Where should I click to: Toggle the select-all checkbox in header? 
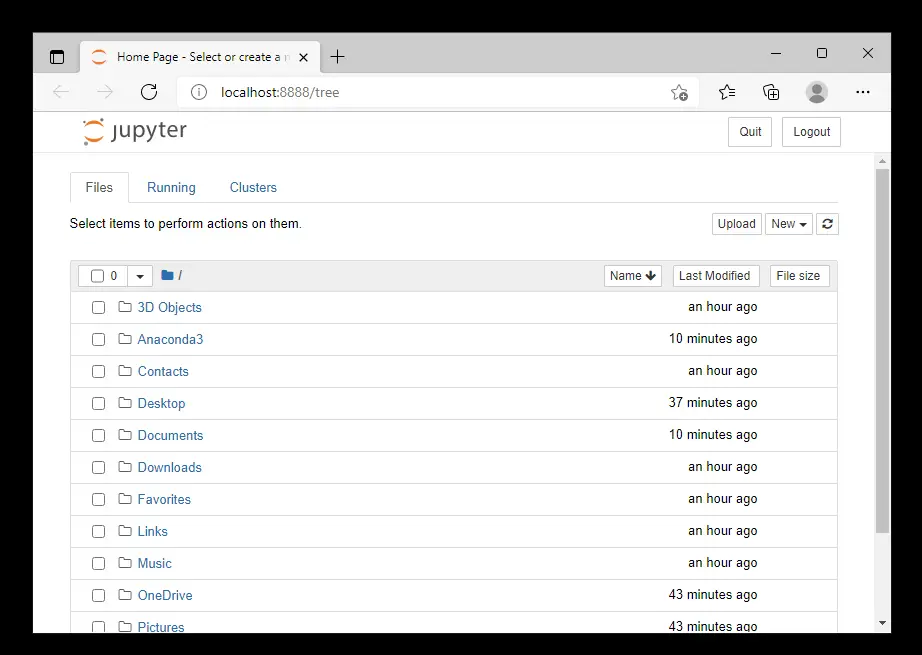click(97, 276)
